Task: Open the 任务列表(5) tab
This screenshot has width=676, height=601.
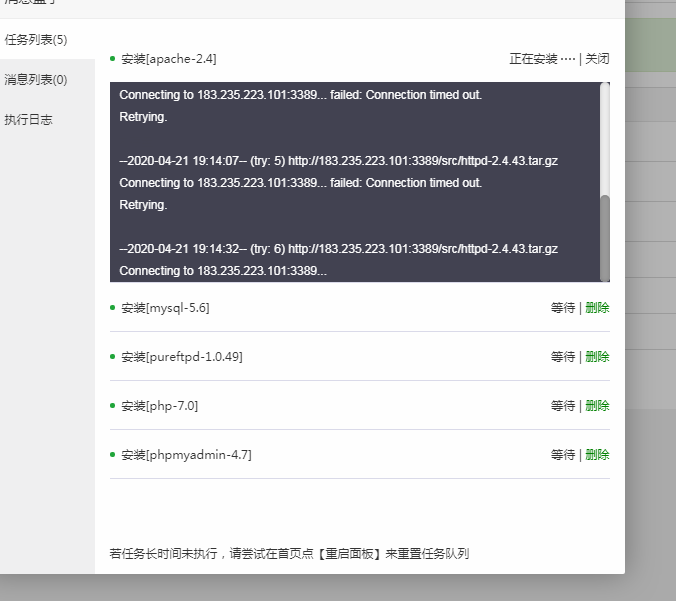Action: (x=36, y=40)
